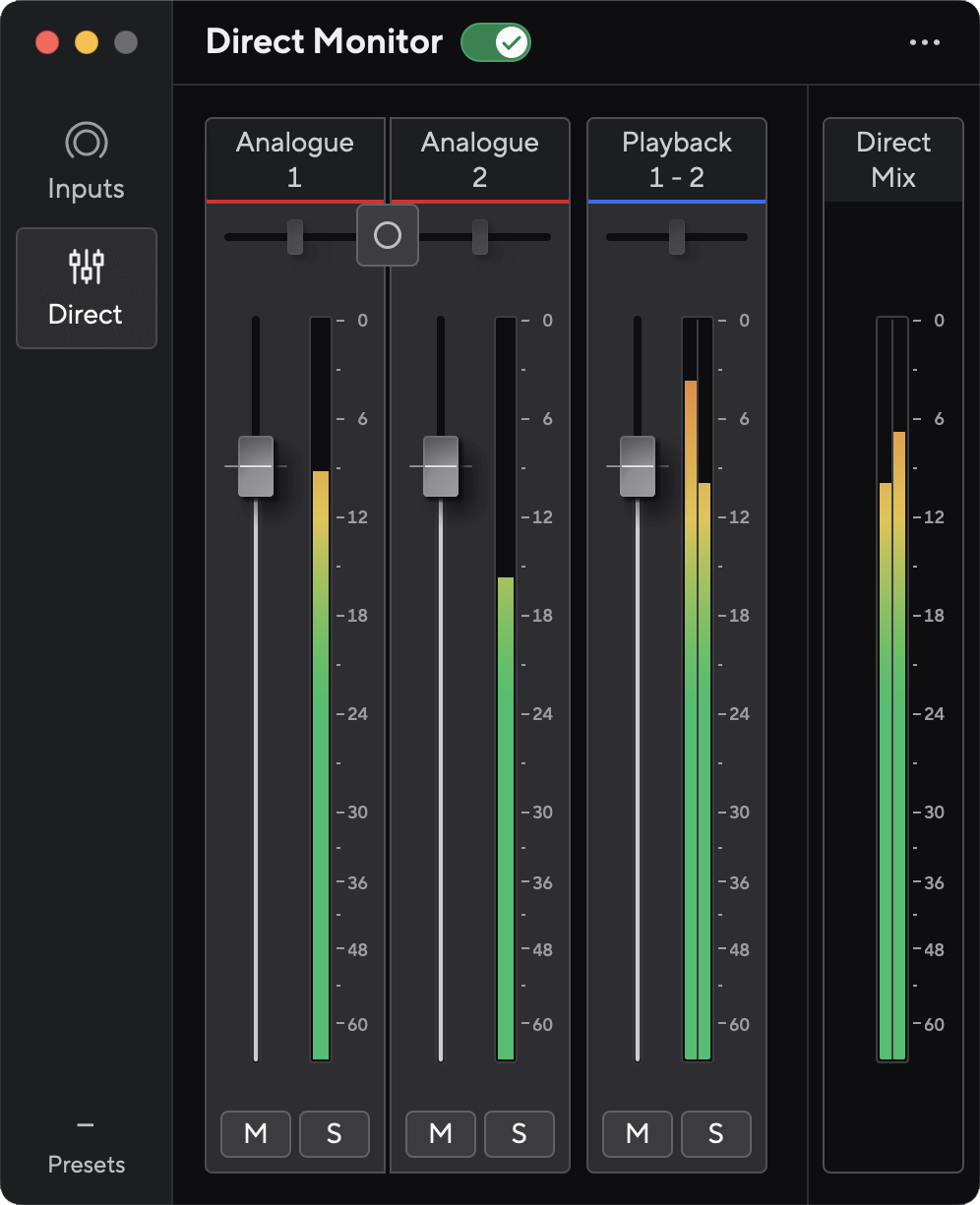Open the Presets selector at bottom left
The width and height of the screenshot is (980, 1205).
(x=86, y=1144)
